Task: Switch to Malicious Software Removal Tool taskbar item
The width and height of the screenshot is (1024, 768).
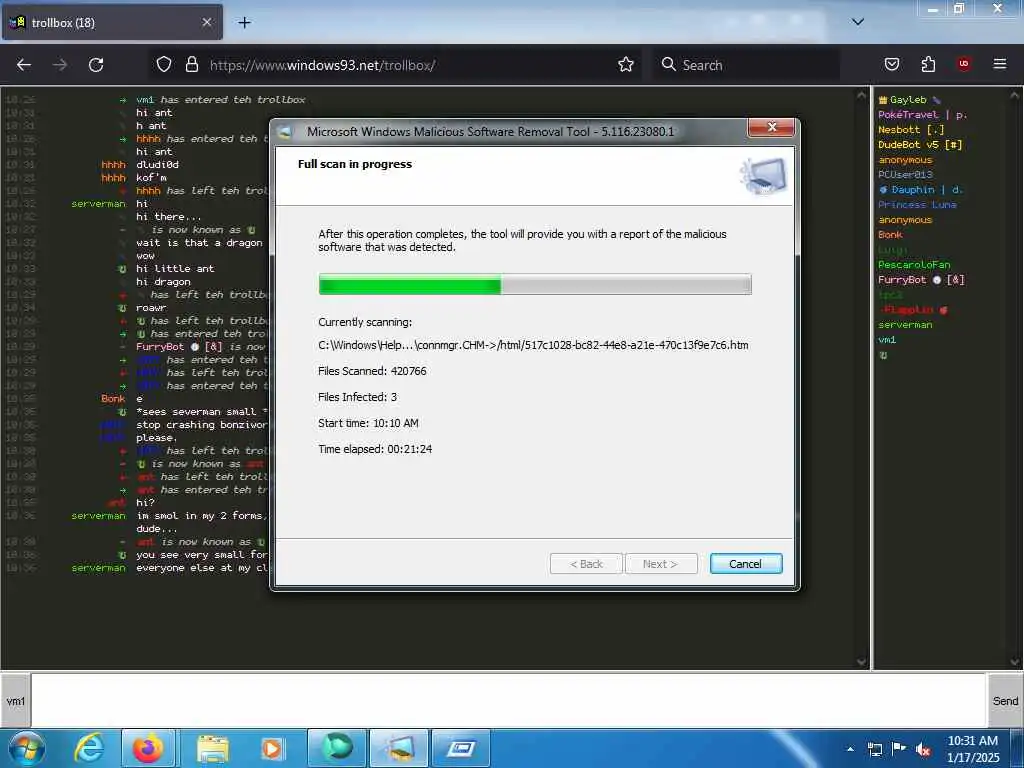Action: tap(399, 748)
